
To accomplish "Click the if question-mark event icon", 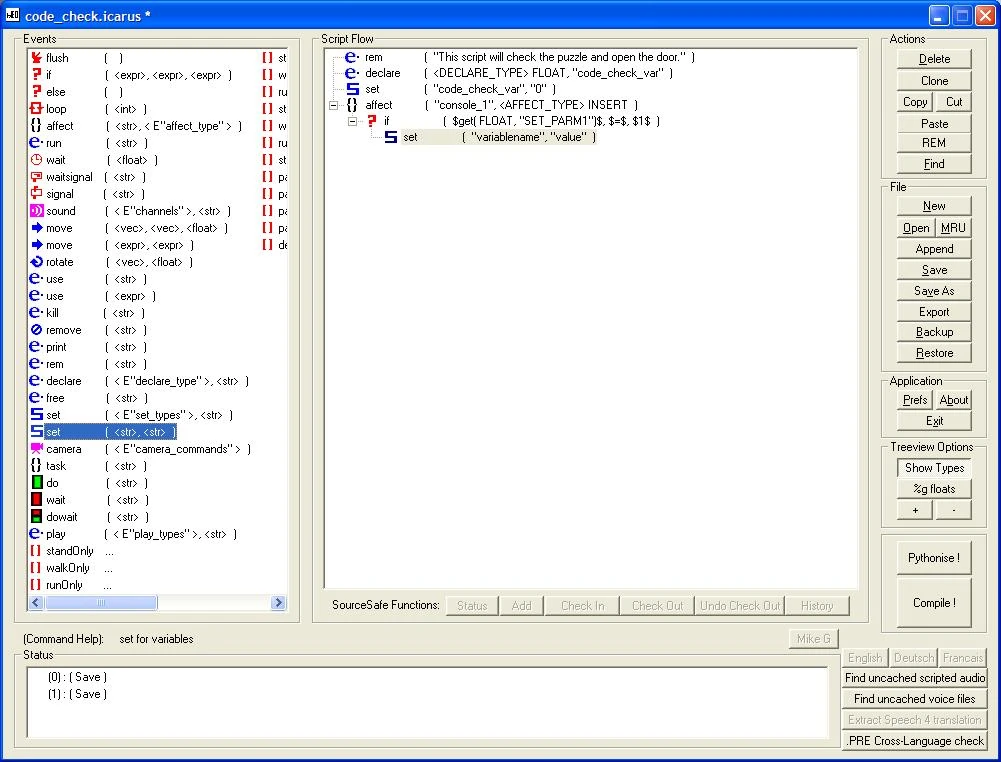I will pos(37,74).
